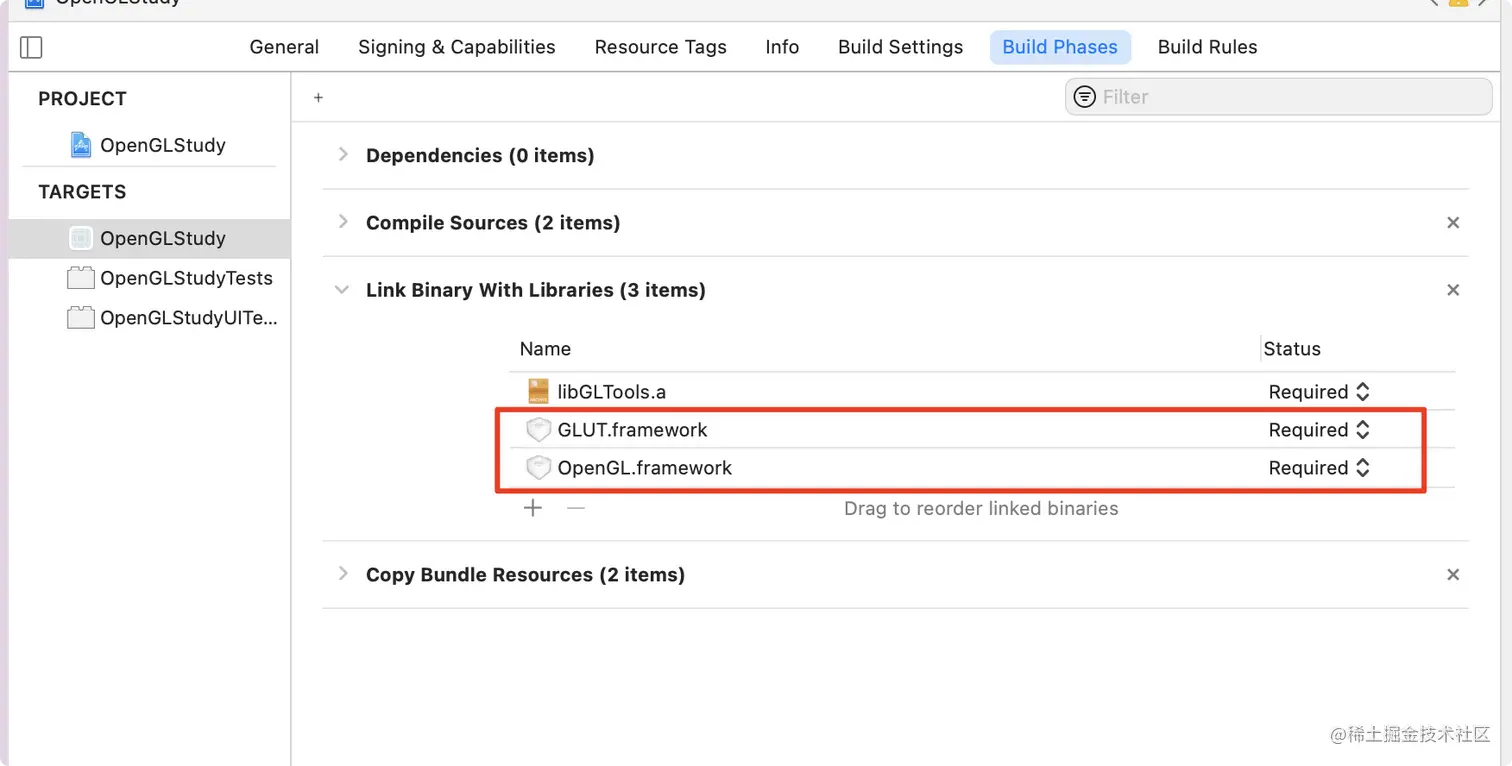This screenshot has width=1512, height=766.
Task: Click the GLUT.framework icon
Action: (539, 430)
